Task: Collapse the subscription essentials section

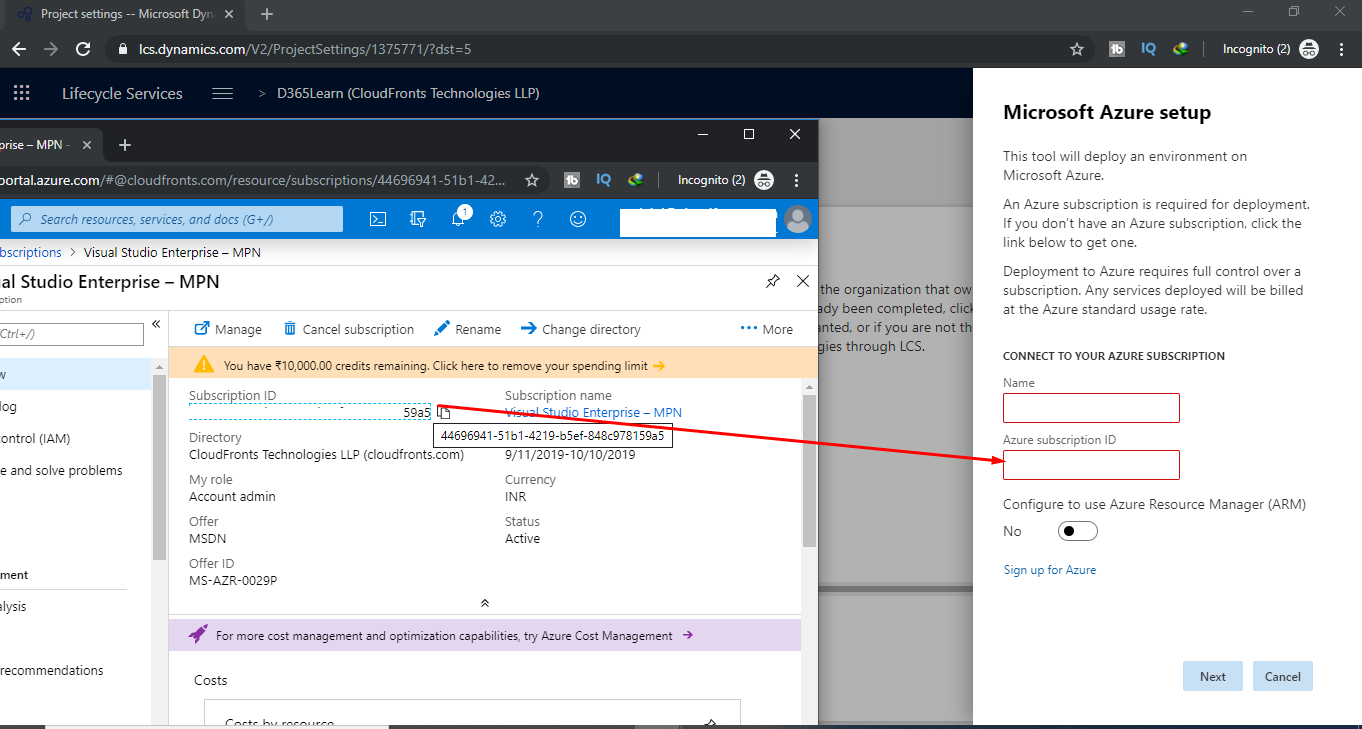Action: point(485,603)
